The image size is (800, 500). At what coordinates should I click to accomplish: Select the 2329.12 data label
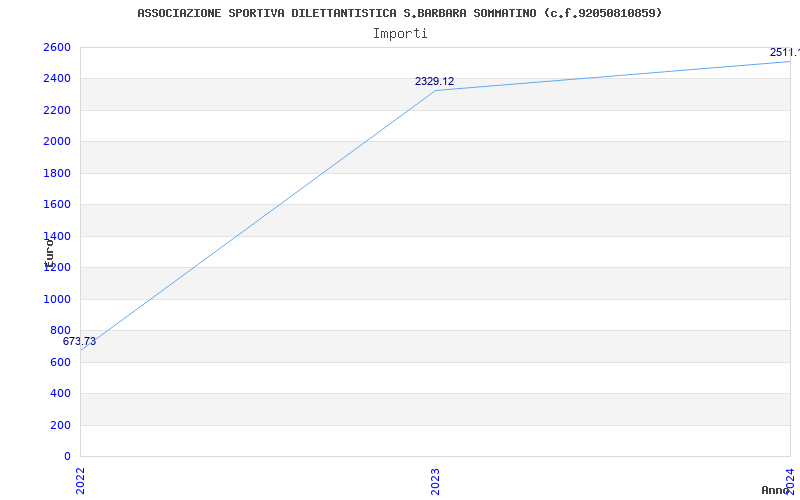click(x=434, y=82)
